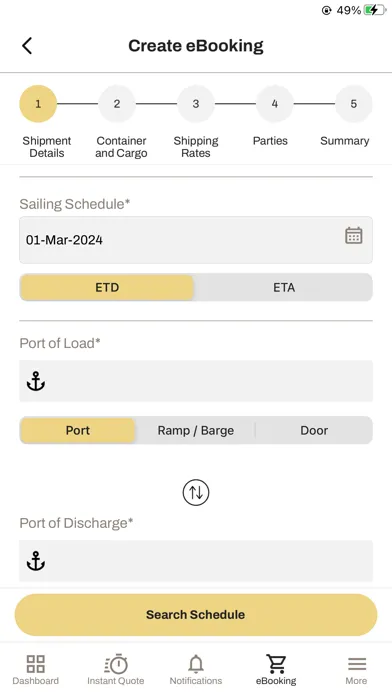Click the Port of Load input field
This screenshot has width=392, height=696.
click(196, 381)
